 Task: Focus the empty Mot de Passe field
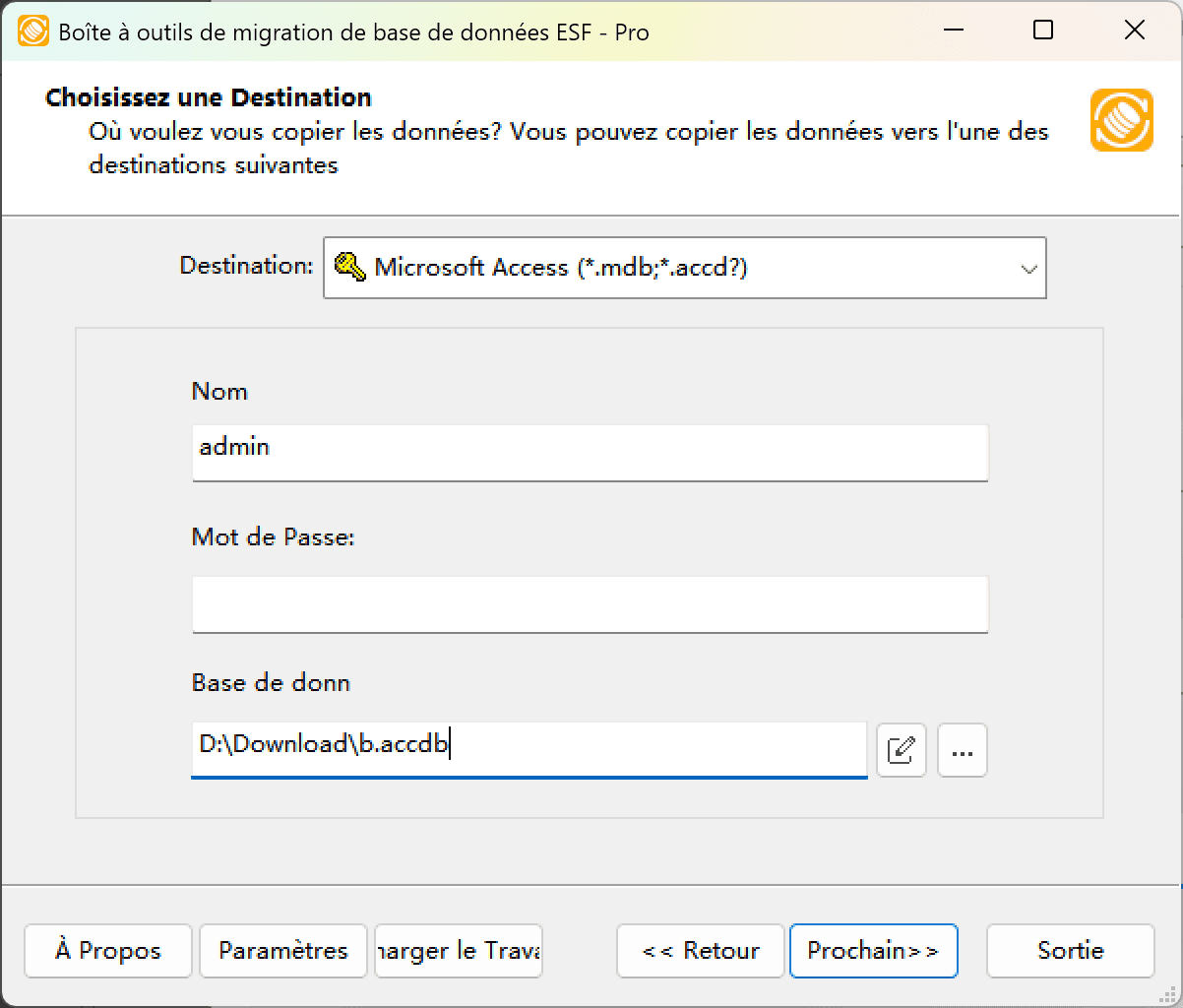591,603
